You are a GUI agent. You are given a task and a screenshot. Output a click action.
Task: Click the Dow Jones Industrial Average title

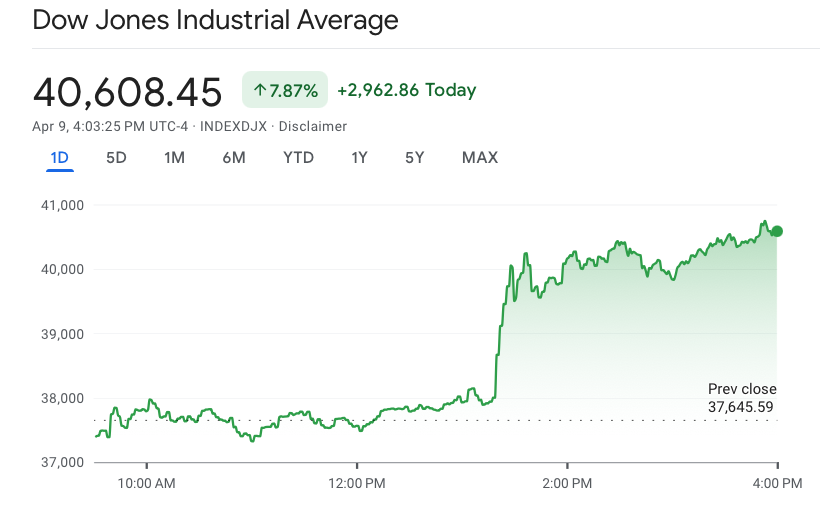215,20
